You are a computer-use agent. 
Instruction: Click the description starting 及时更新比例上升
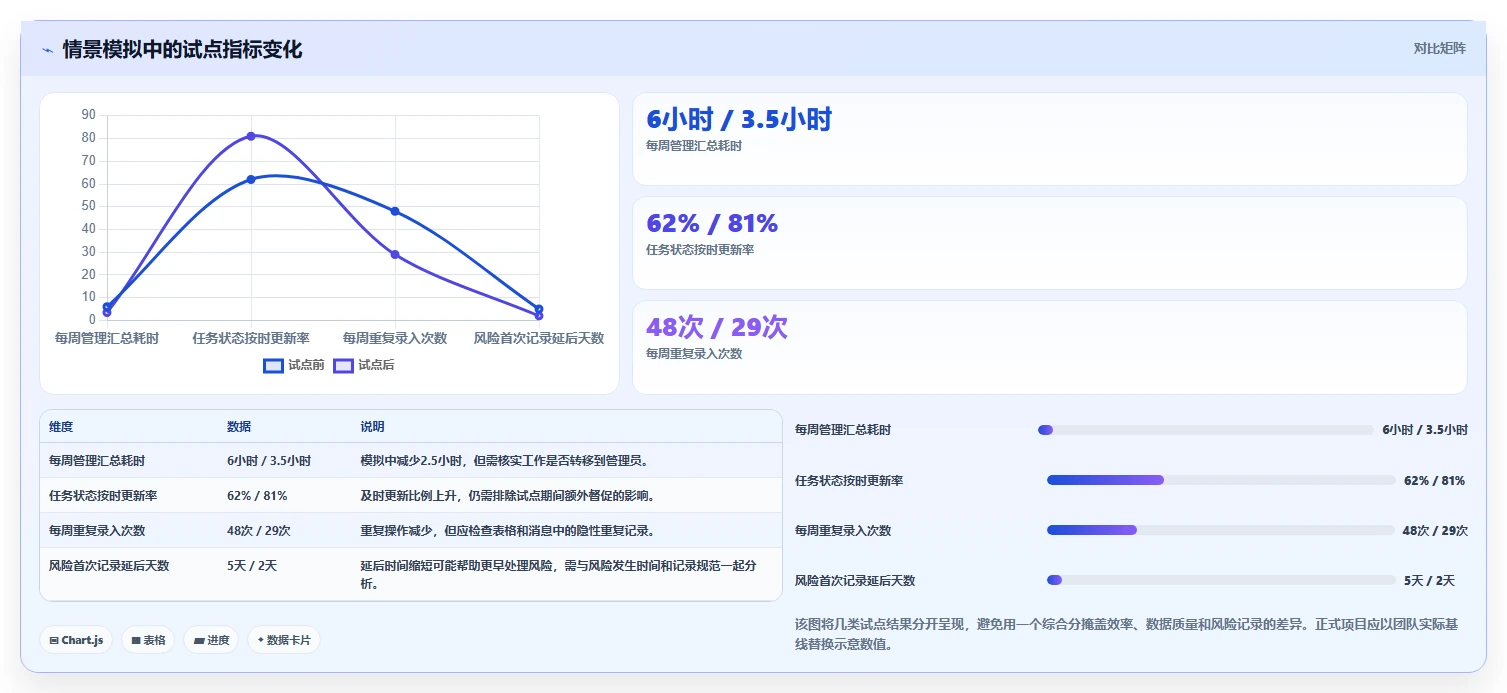pos(508,495)
